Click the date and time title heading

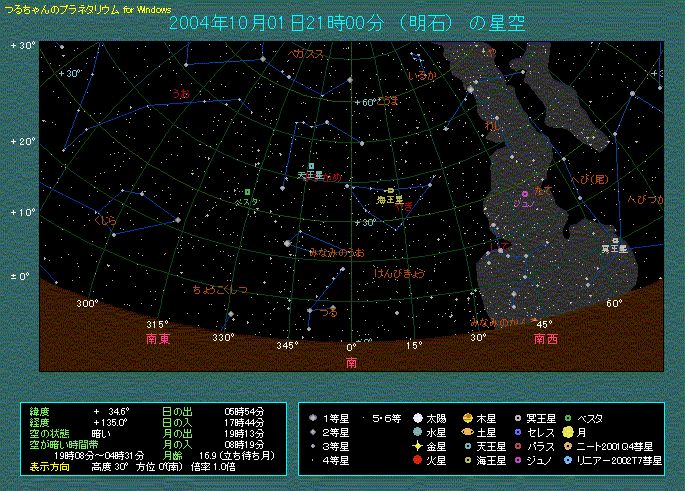click(346, 23)
